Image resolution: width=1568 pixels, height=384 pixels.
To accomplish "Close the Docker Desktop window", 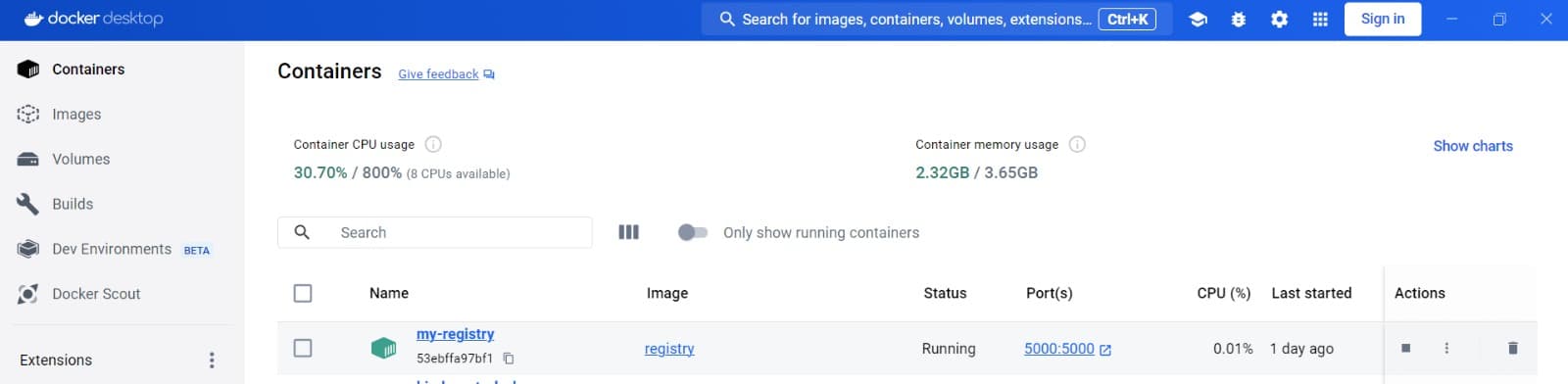I will pyautogui.click(x=1546, y=19).
